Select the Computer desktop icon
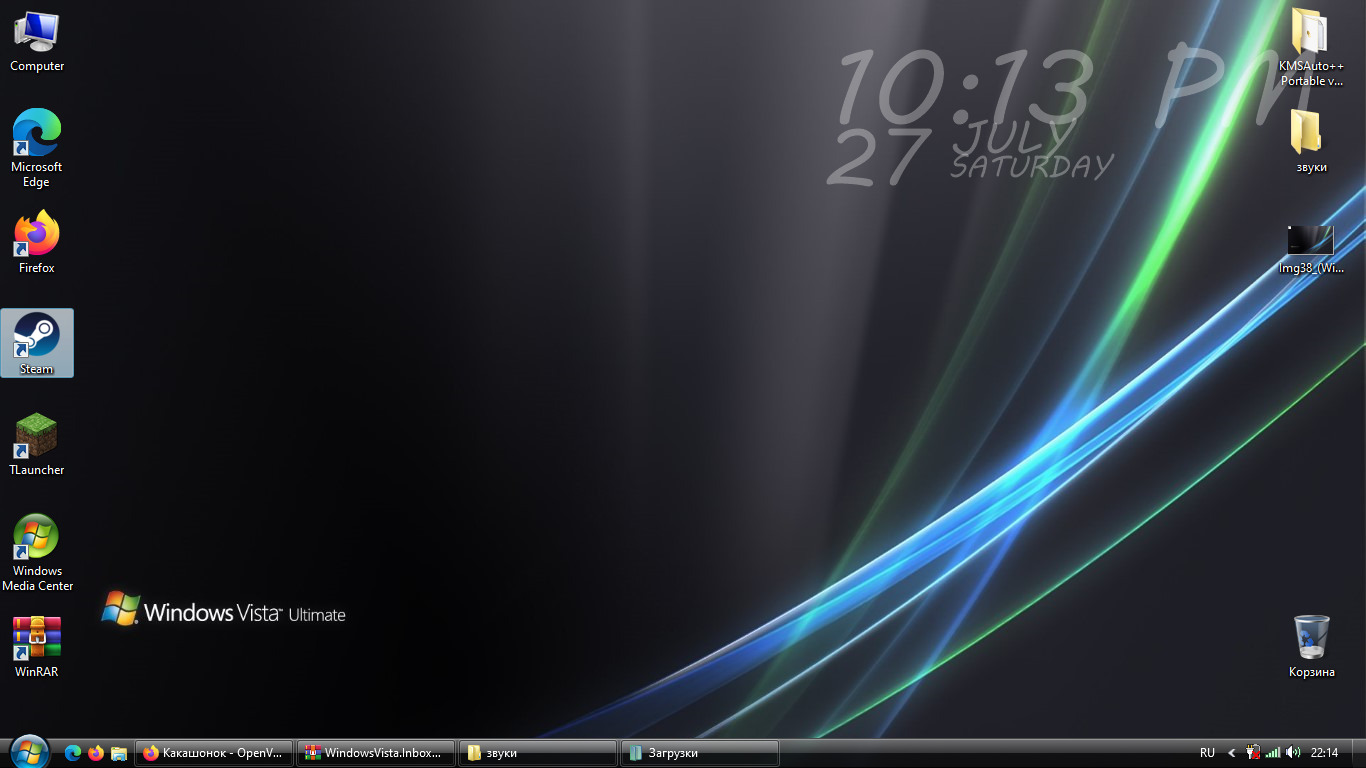Screen dimensions: 1366x768 coord(37,42)
